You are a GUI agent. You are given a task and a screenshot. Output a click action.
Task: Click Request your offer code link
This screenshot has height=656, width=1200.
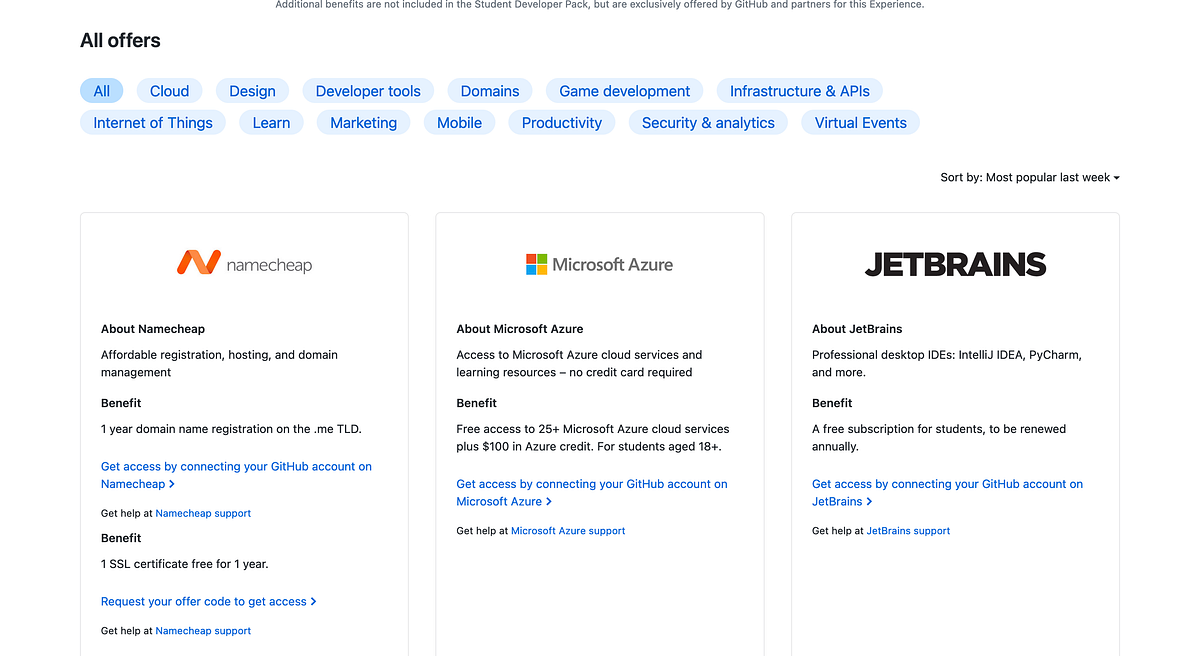tap(208, 602)
